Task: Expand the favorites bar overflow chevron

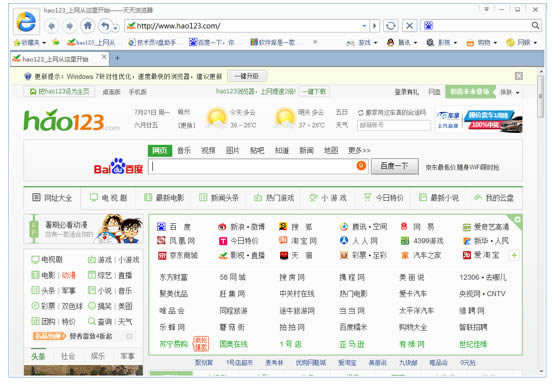Action: (x=315, y=42)
